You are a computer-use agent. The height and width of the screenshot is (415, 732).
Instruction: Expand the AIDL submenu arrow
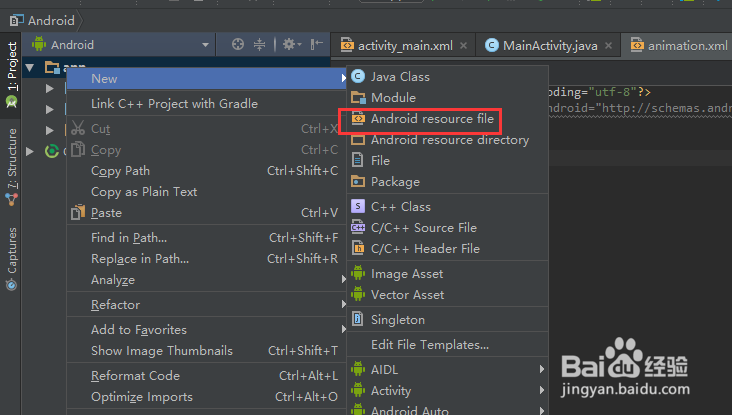[542, 369]
